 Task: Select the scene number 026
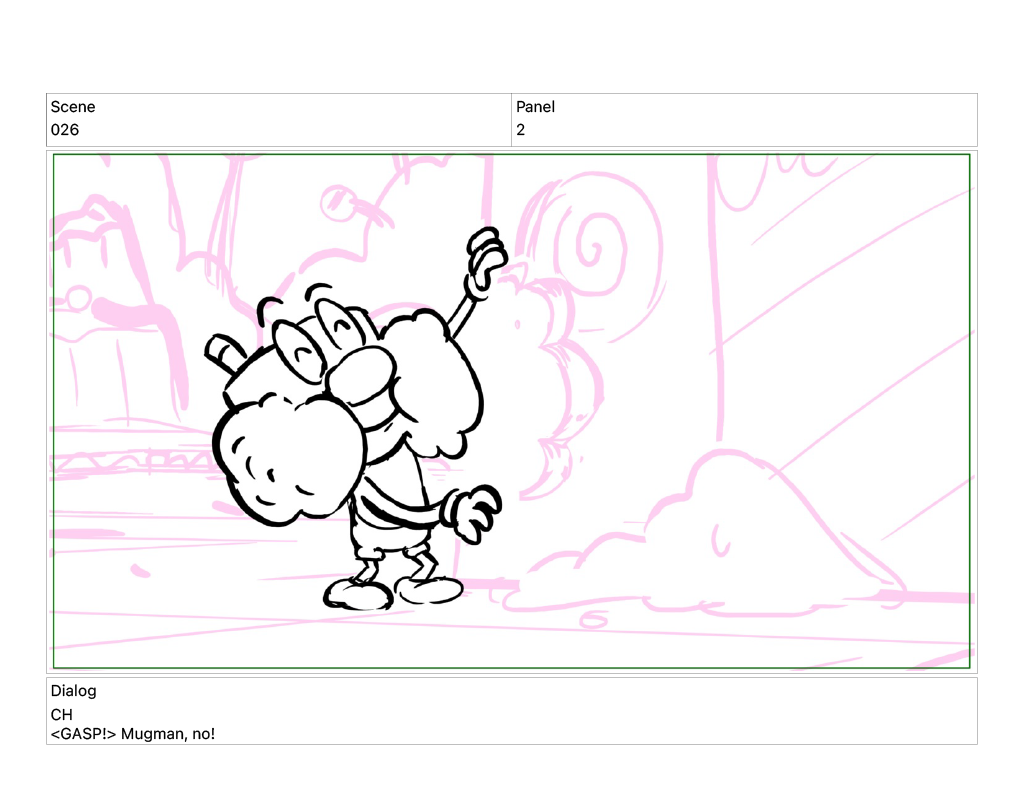pyautogui.click(x=65, y=130)
